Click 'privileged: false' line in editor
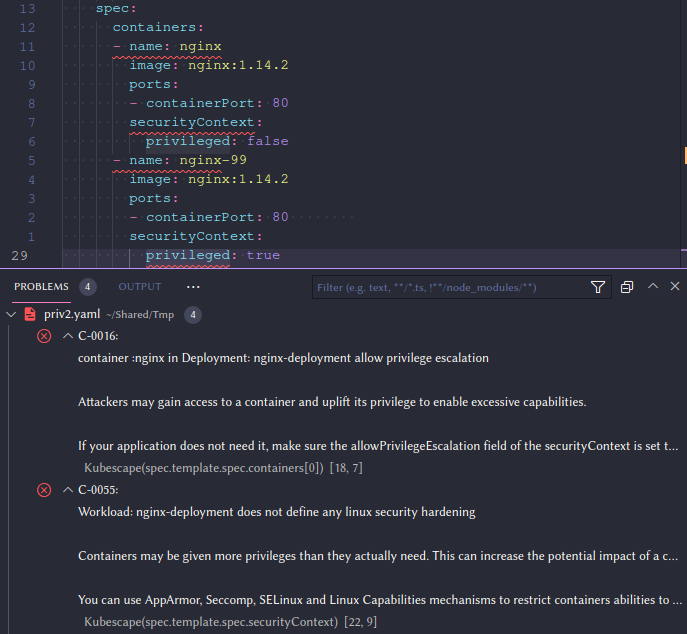Image resolution: width=687 pixels, height=634 pixels. point(217,141)
